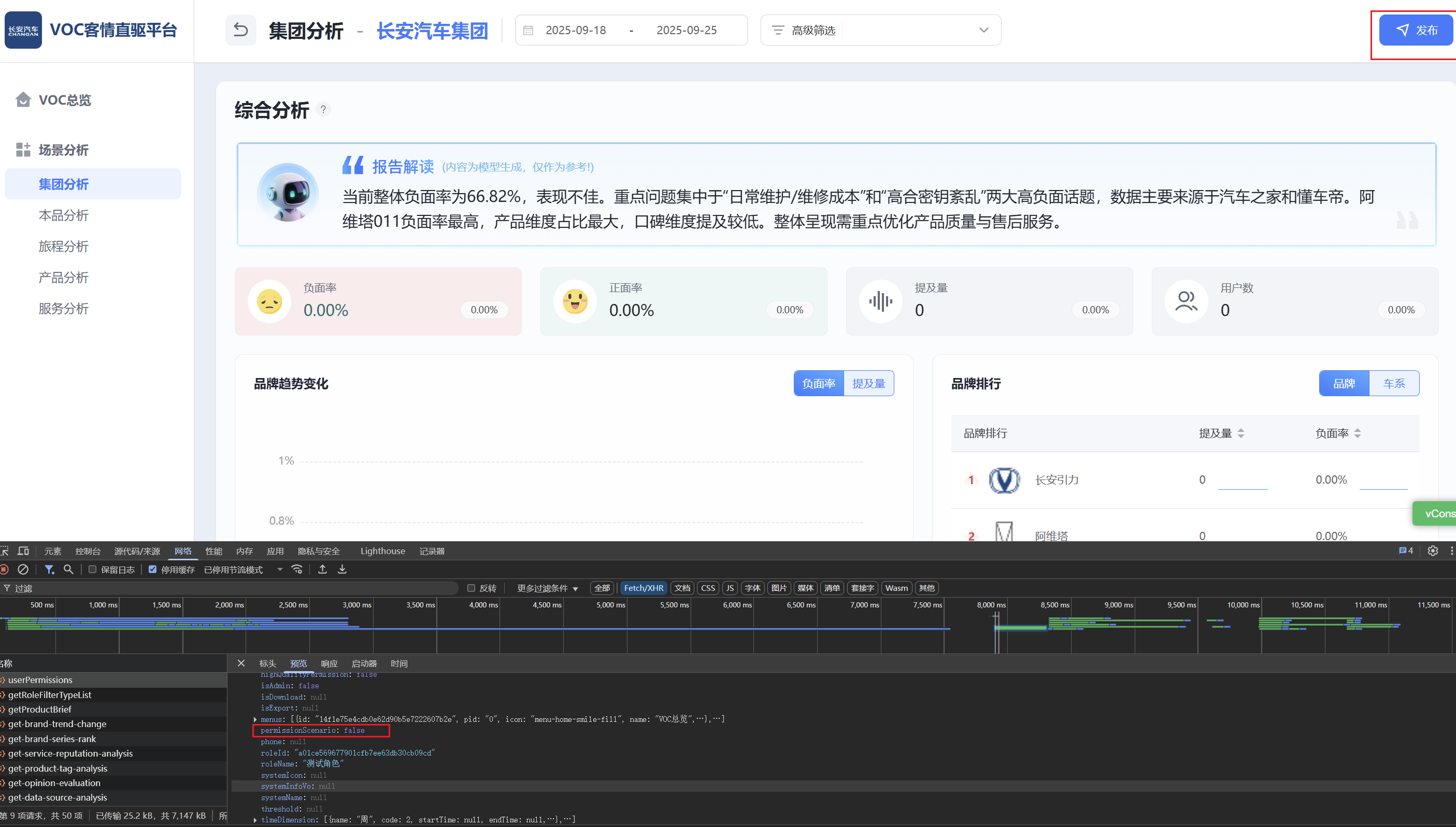1456x827 pixels.
Task: Click the clear network log icon
Action: tap(23, 569)
